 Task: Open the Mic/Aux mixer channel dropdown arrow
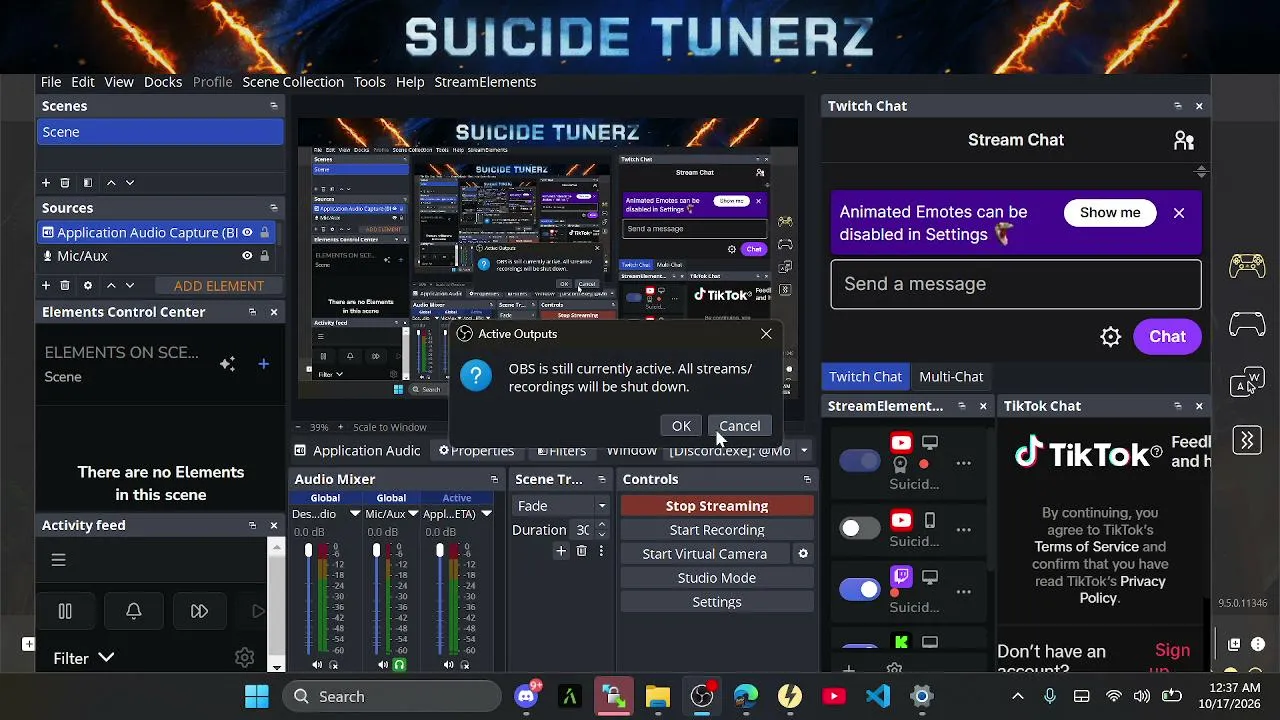[x=412, y=514]
